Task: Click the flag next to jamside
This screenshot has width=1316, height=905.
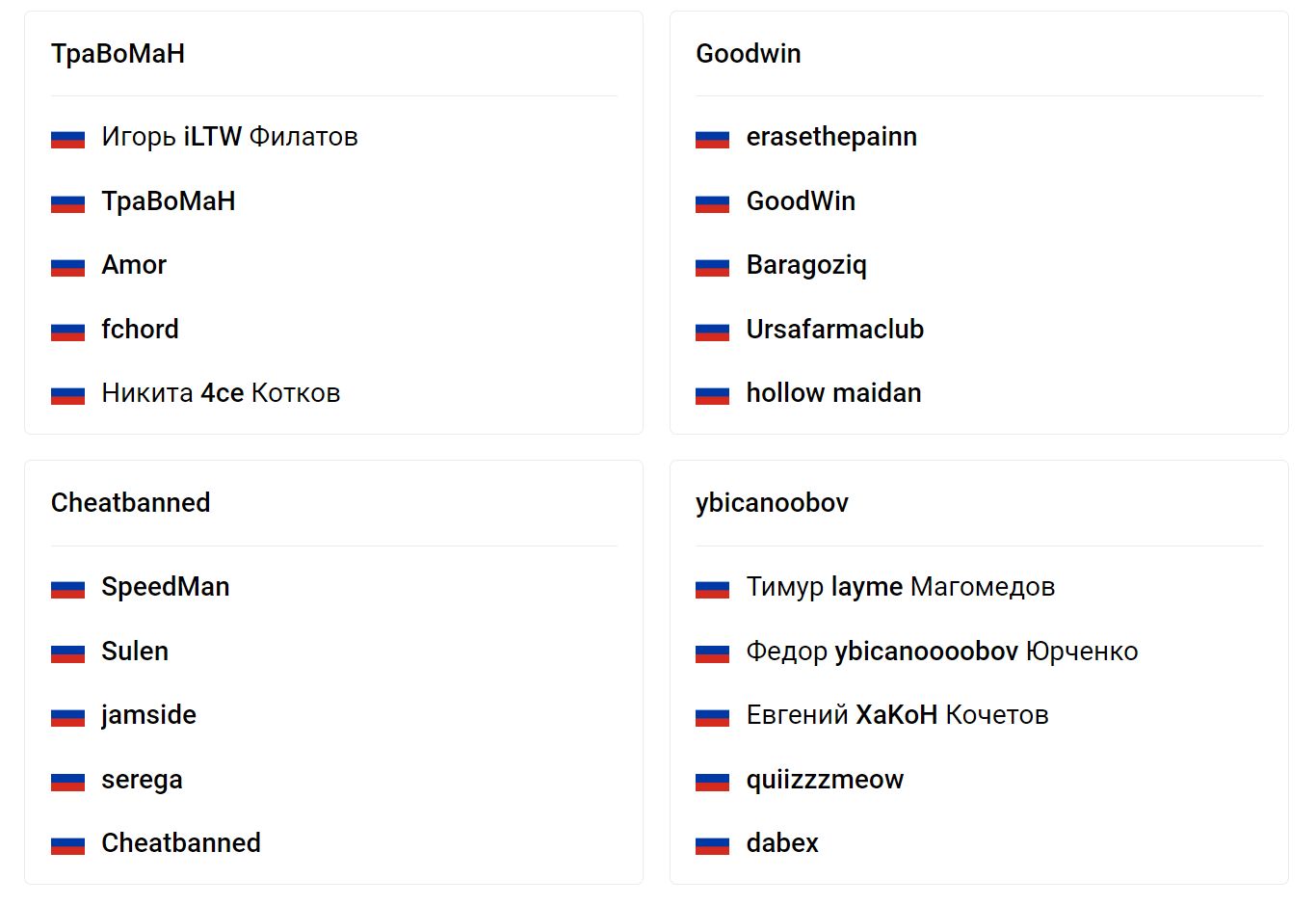Action: click(67, 717)
